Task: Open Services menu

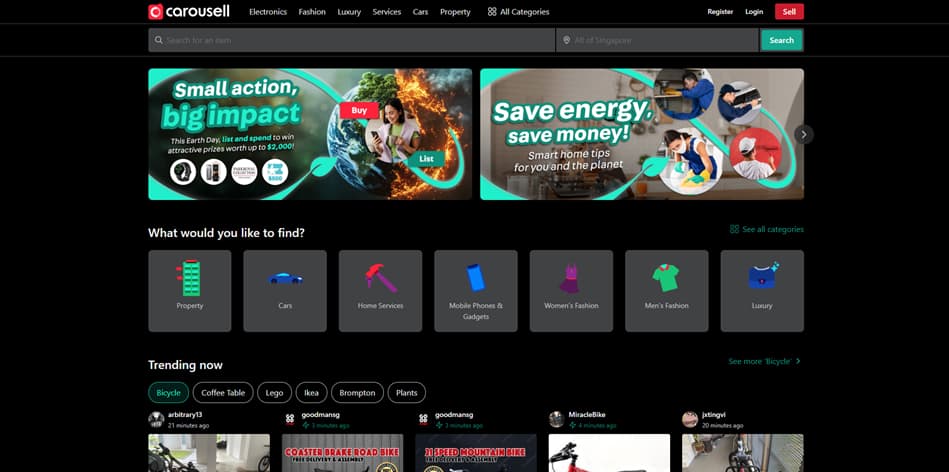Action: [x=387, y=11]
